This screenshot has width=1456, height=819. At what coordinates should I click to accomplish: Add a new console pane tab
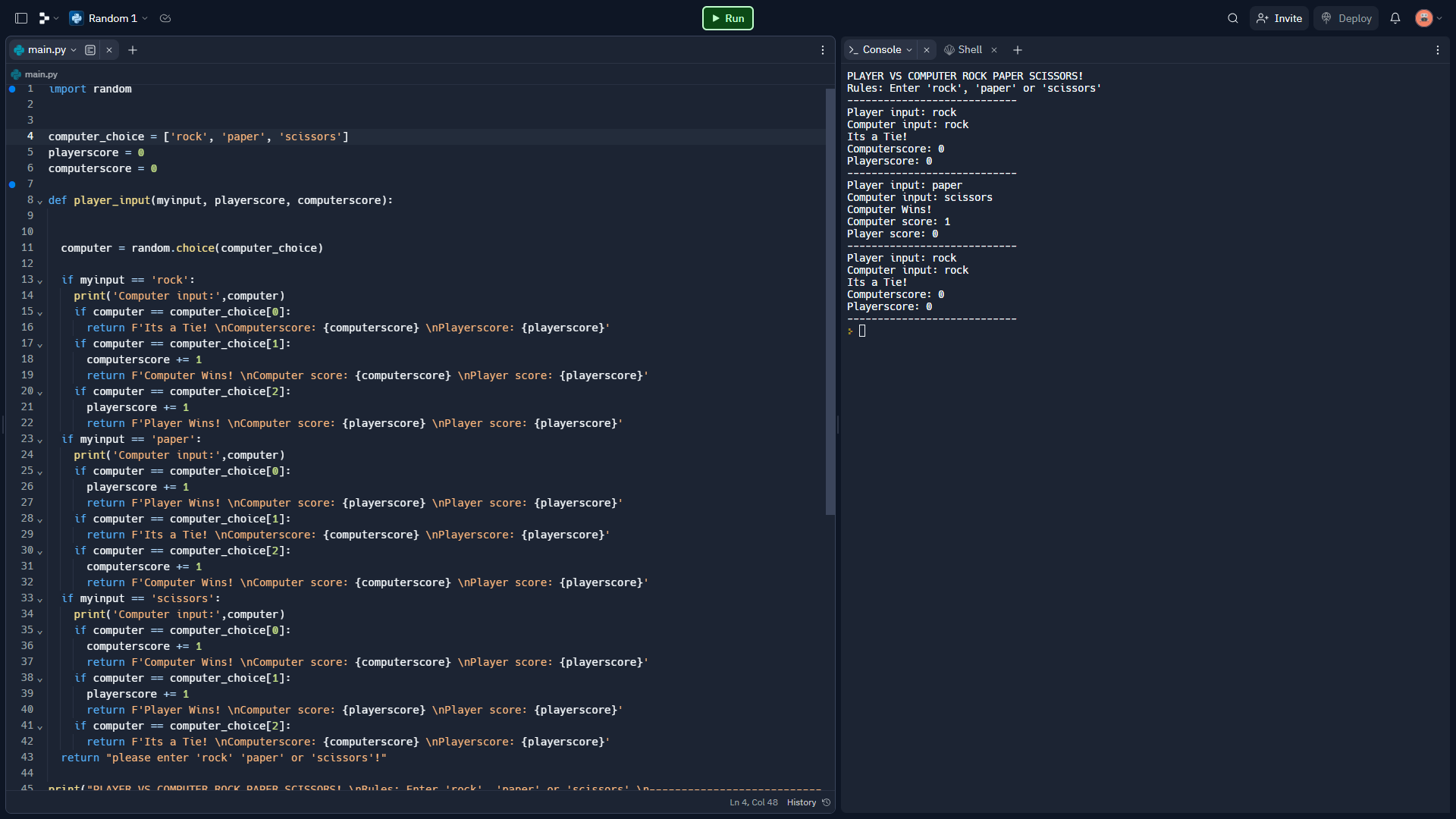1018,50
